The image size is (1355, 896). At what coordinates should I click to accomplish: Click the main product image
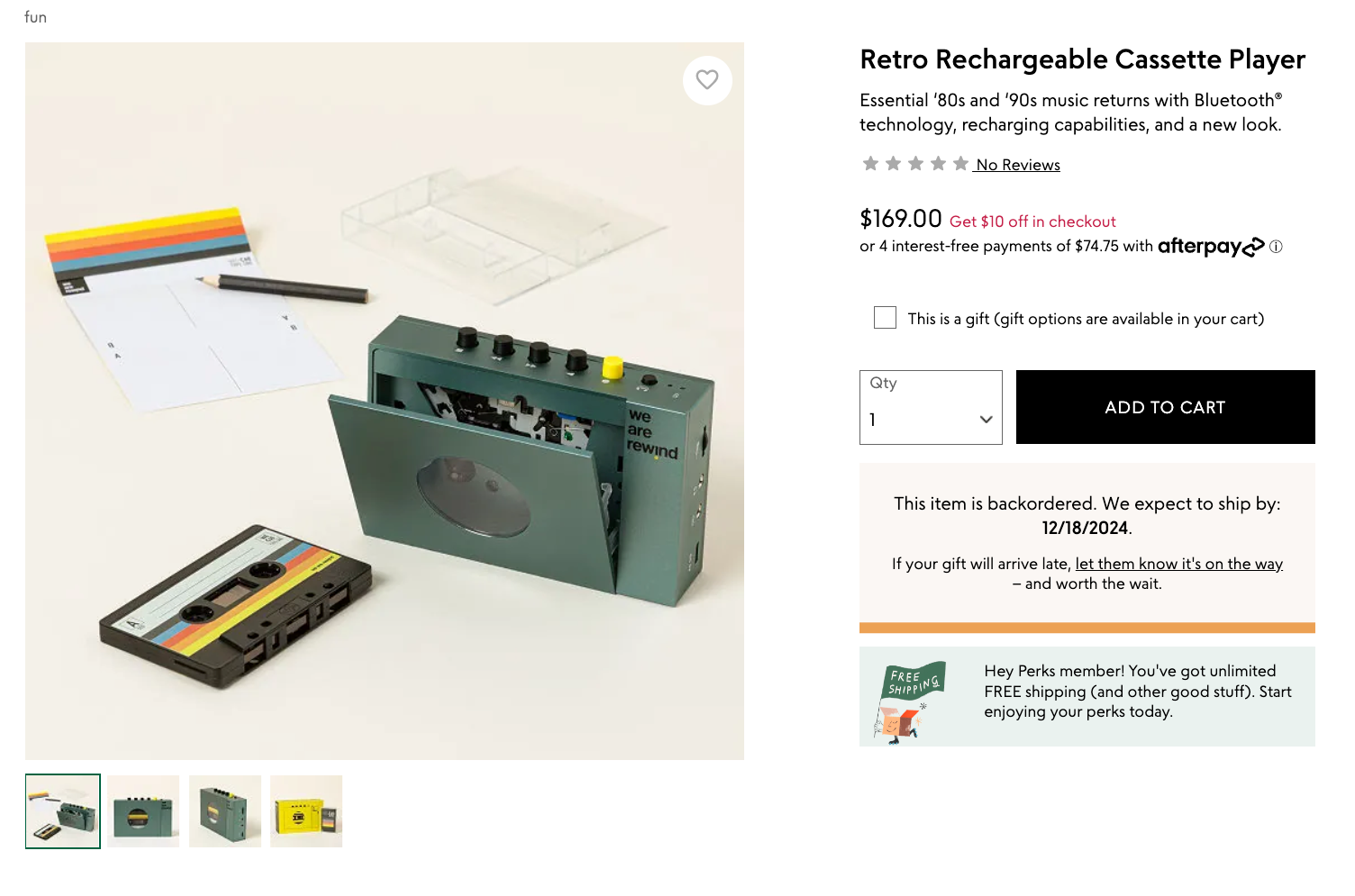(x=385, y=401)
